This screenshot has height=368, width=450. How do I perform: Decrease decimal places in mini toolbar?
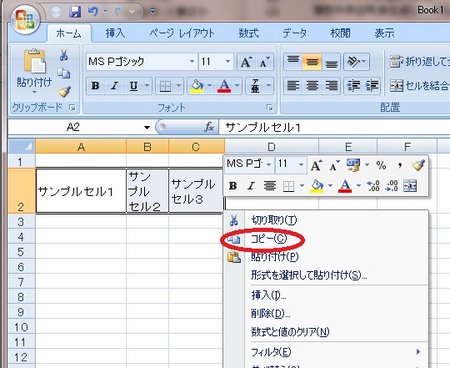(x=391, y=186)
